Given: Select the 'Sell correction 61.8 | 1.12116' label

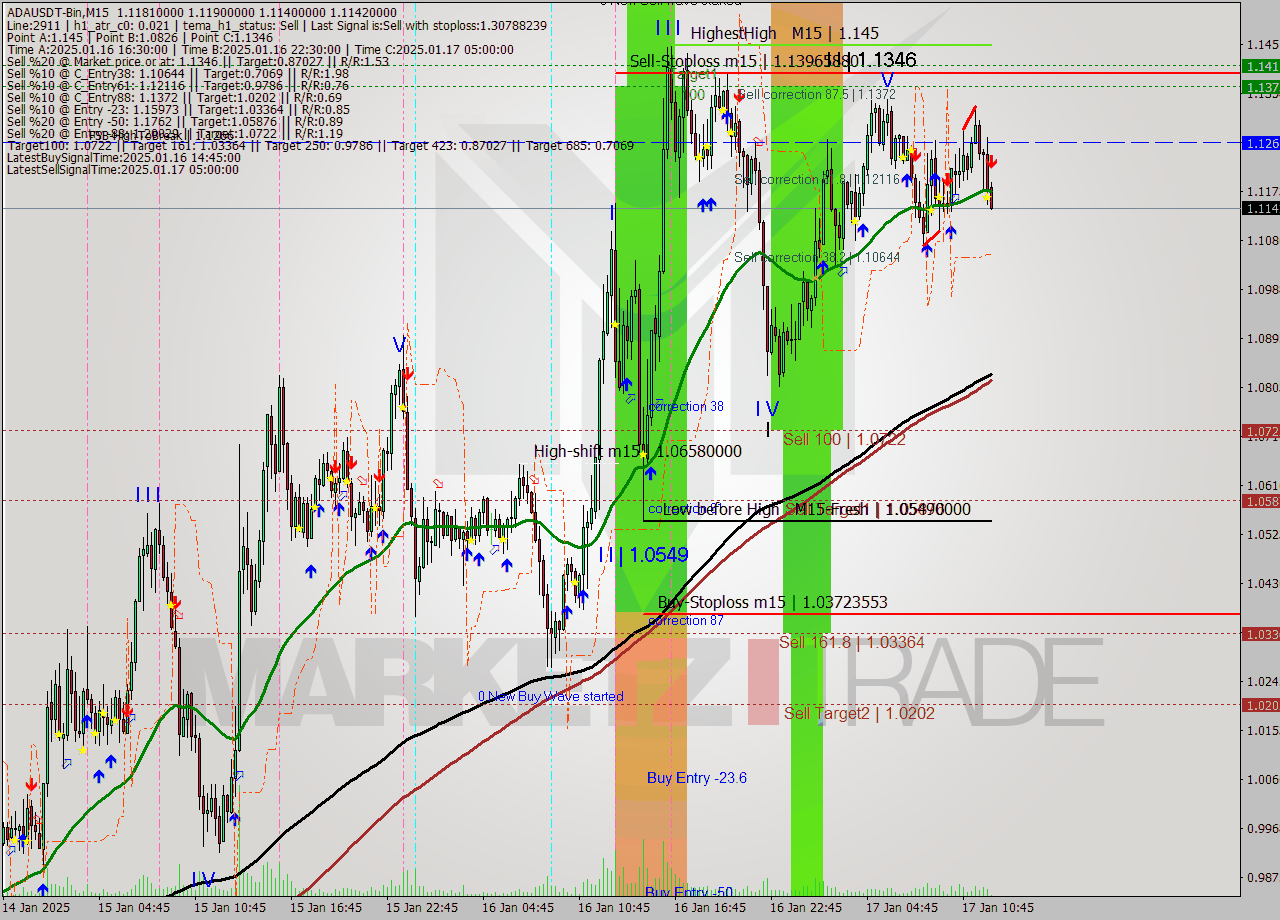Looking at the screenshot, I should (x=817, y=179).
